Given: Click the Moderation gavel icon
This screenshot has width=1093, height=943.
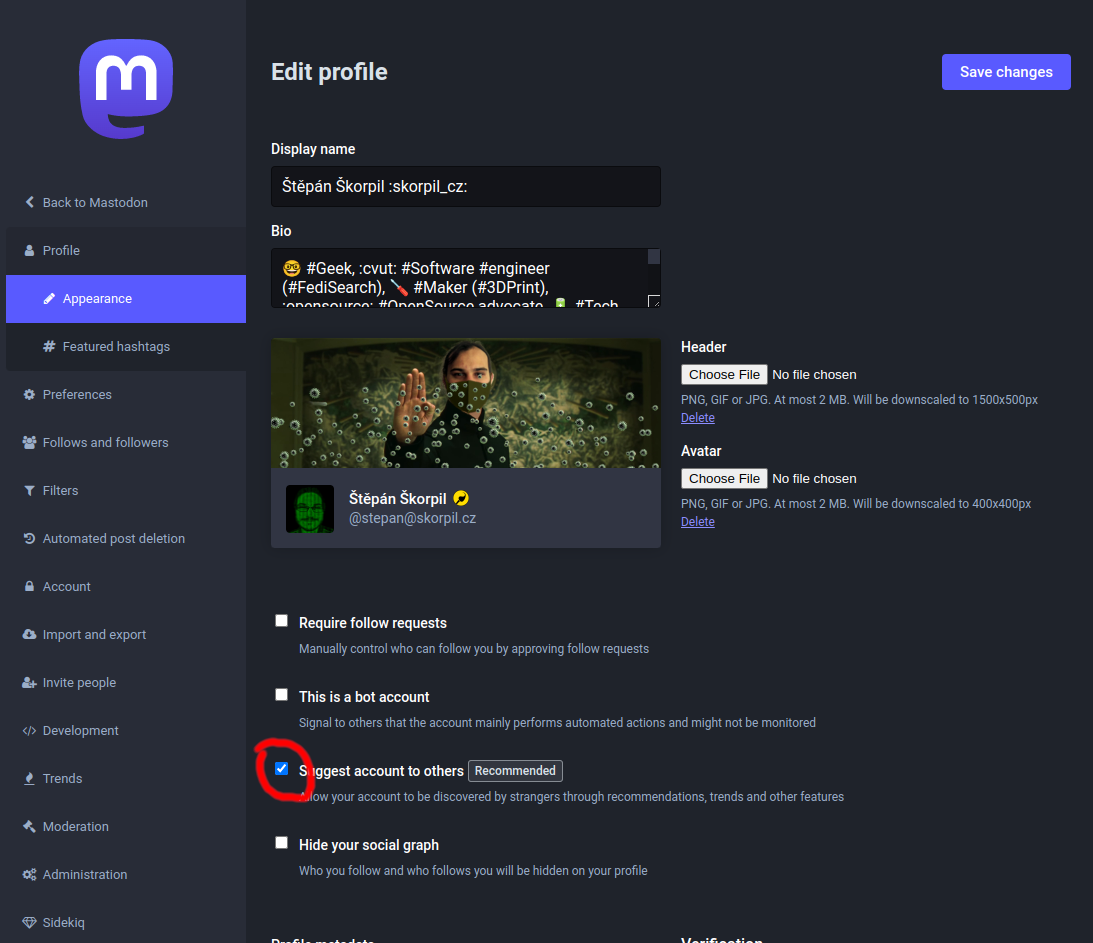Looking at the screenshot, I should pos(29,827).
